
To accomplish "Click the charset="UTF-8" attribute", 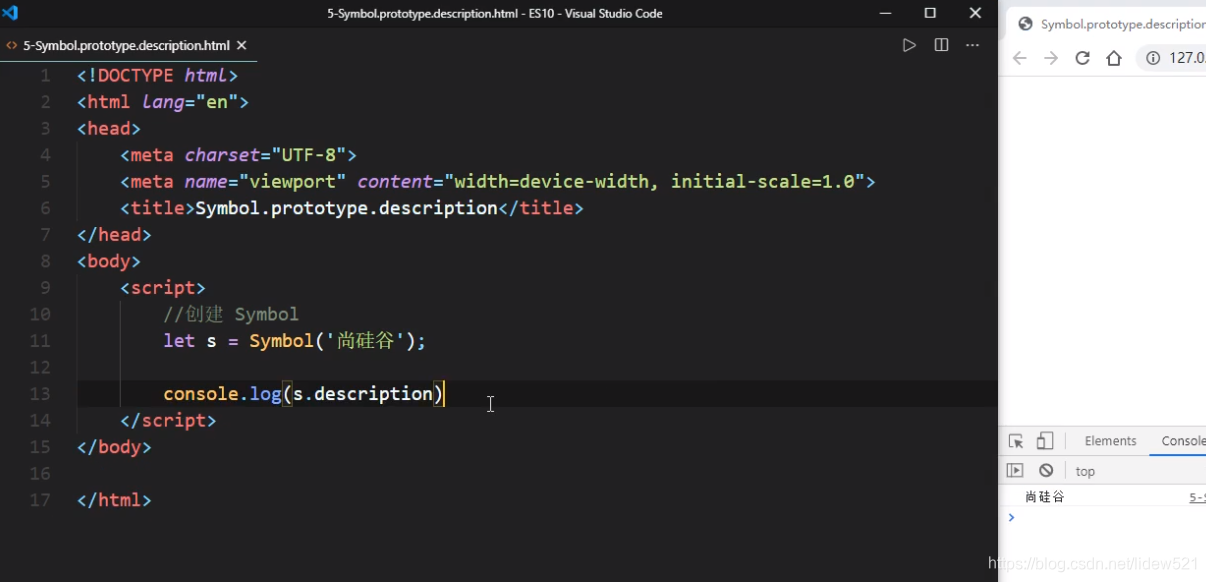I will coord(266,155).
